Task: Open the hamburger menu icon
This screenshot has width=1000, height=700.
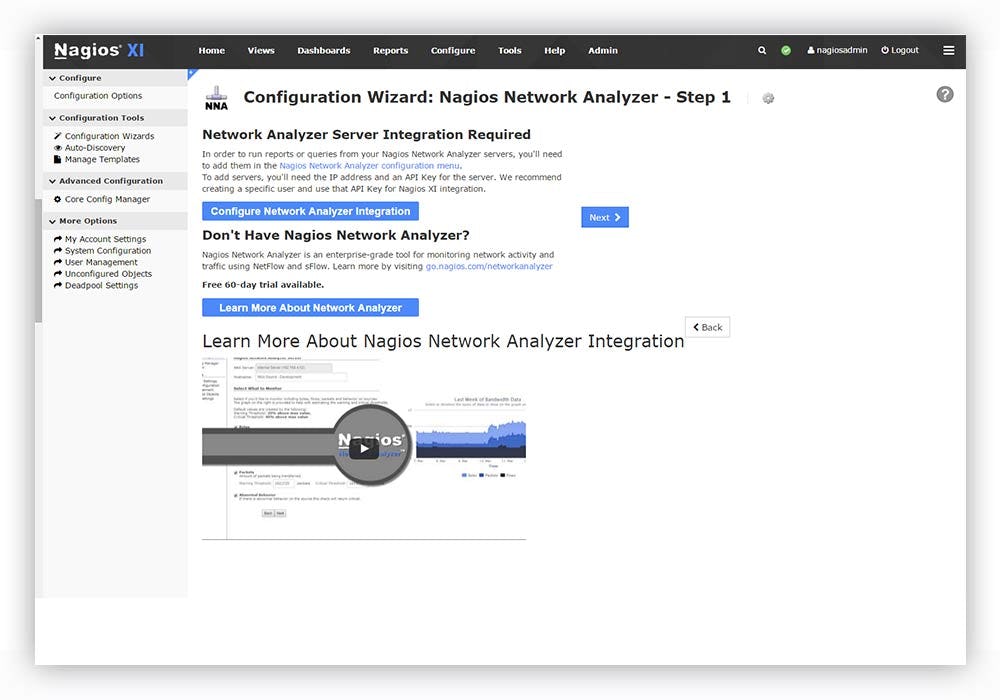Action: 948,50
